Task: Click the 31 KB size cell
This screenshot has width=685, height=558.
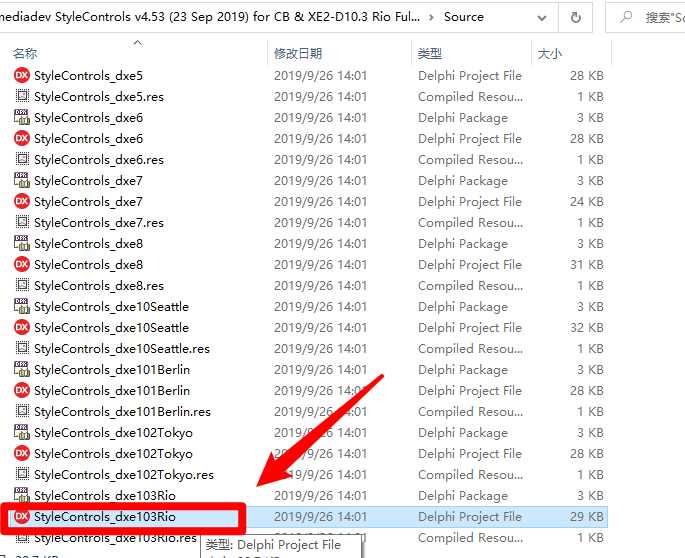Action: 586,264
